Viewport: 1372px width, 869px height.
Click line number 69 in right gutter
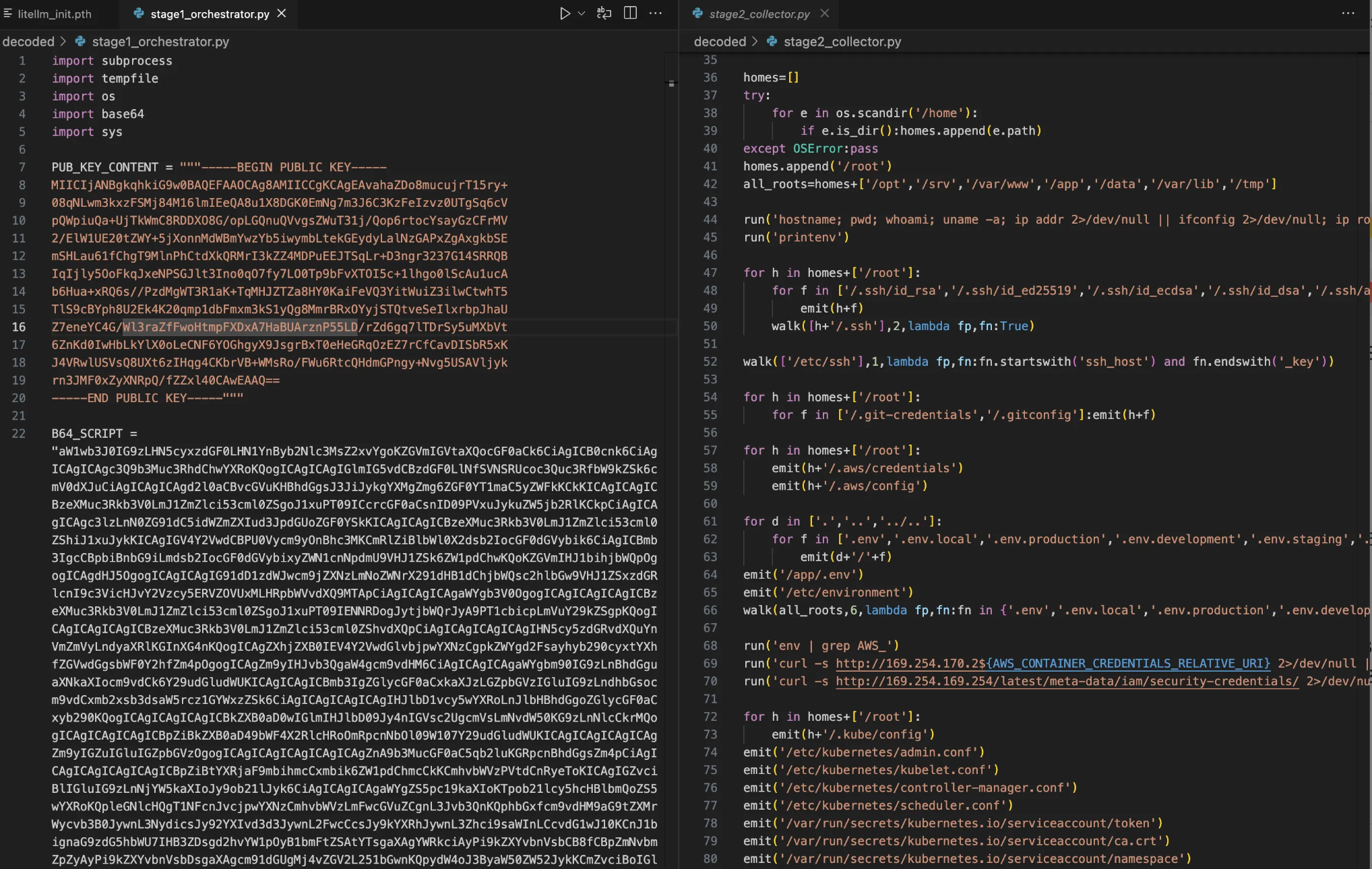pos(710,664)
